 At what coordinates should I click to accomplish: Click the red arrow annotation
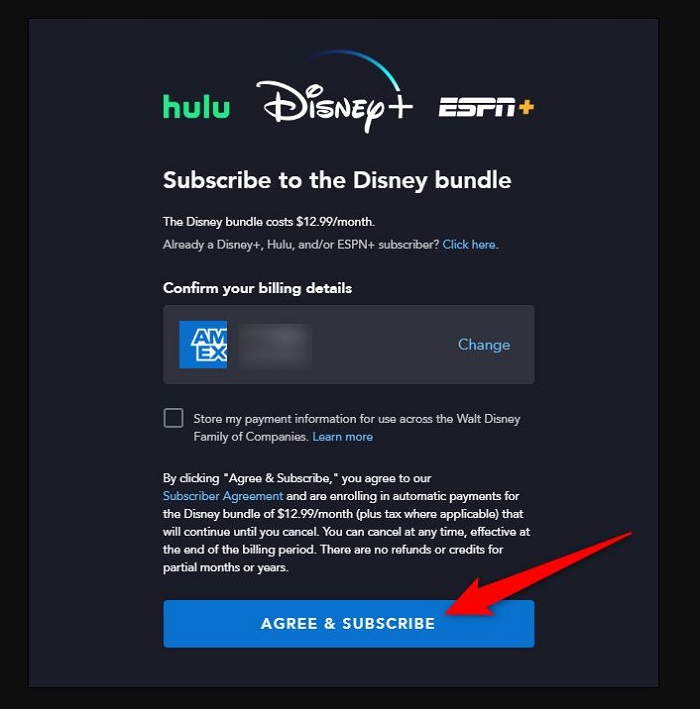coord(538,573)
